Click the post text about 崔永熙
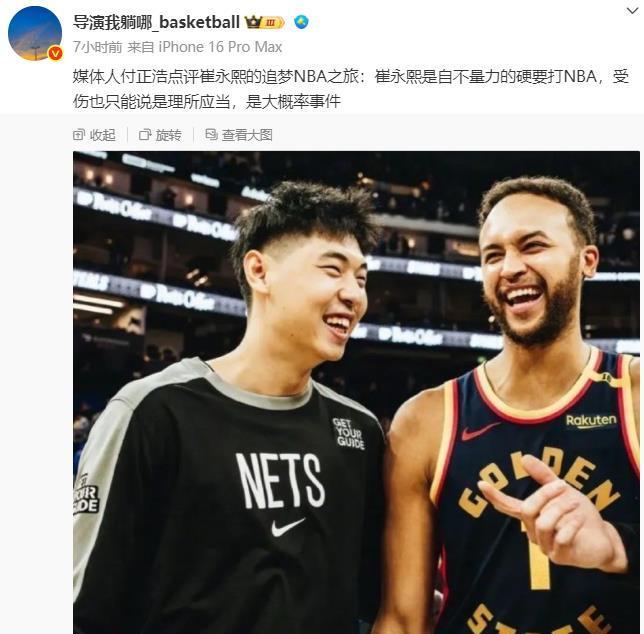Viewport: 644px width, 634px height. (x=351, y=89)
